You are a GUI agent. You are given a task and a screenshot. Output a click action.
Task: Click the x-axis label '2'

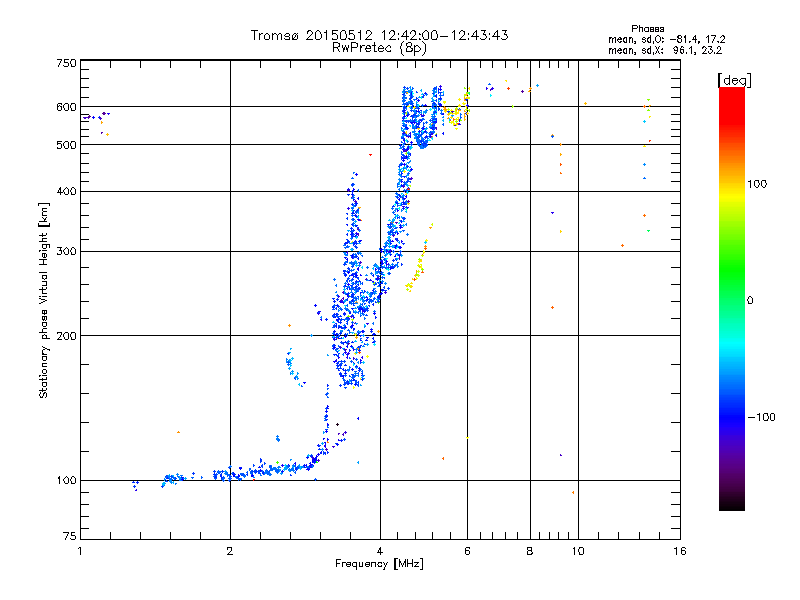tap(230, 551)
